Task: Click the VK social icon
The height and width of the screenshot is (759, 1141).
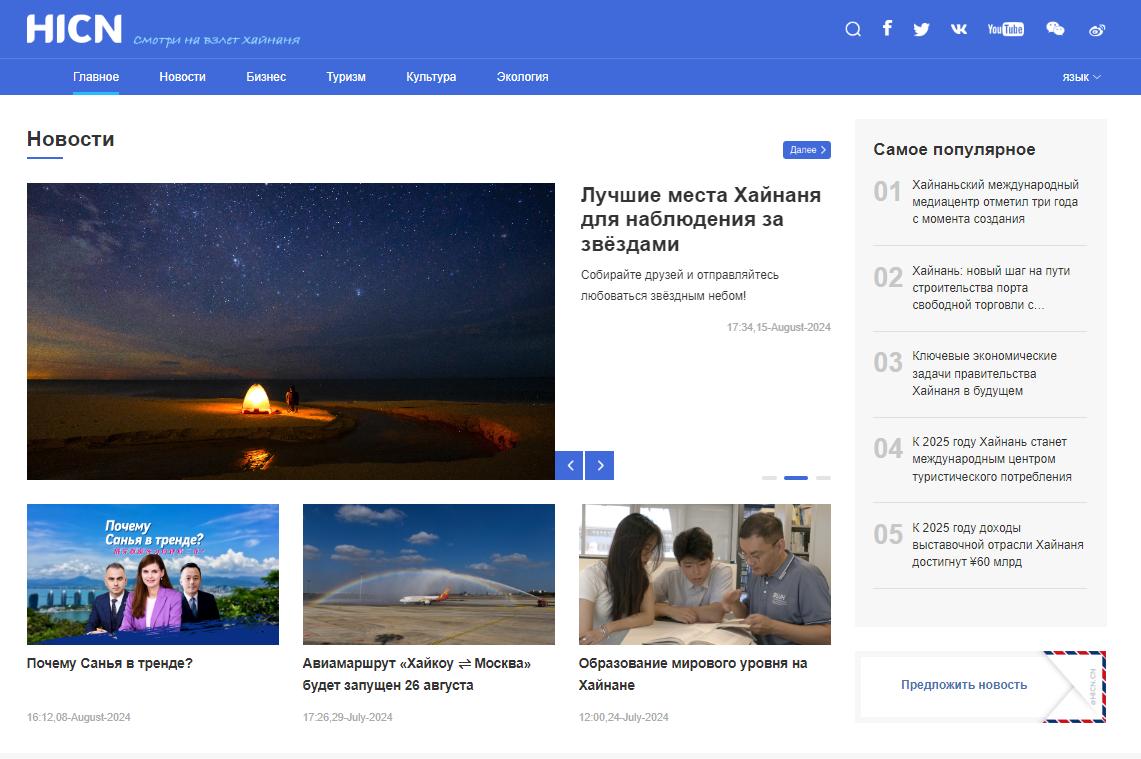Action: [x=959, y=29]
